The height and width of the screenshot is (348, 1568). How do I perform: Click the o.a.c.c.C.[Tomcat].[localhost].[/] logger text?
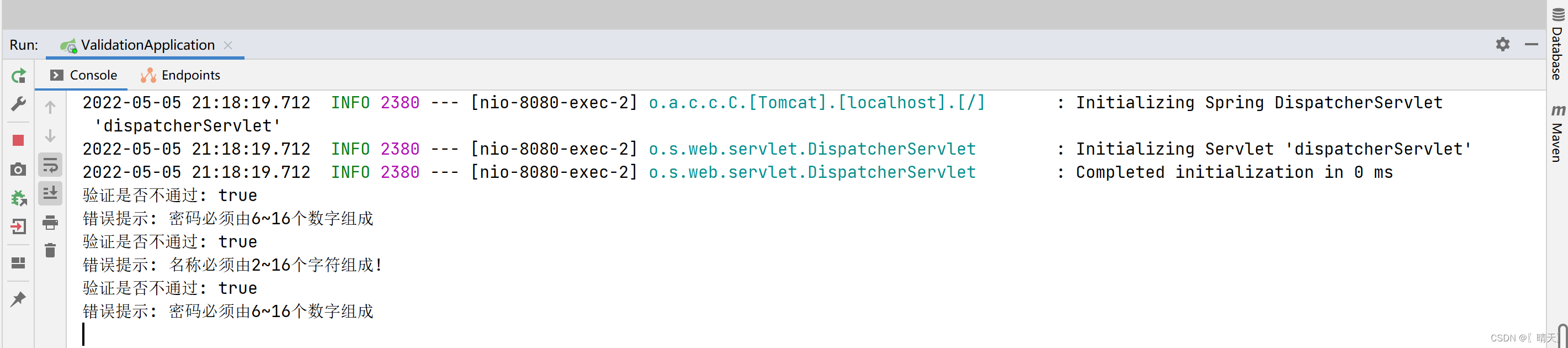coord(817,102)
